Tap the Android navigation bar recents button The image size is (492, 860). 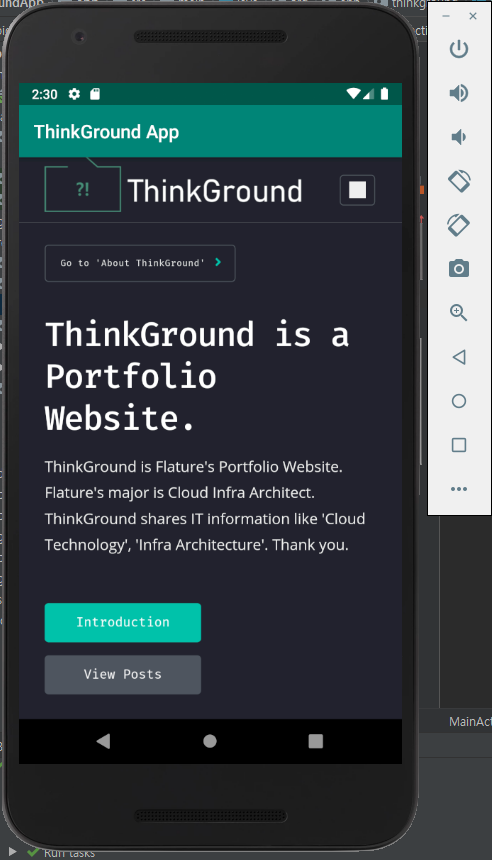316,741
